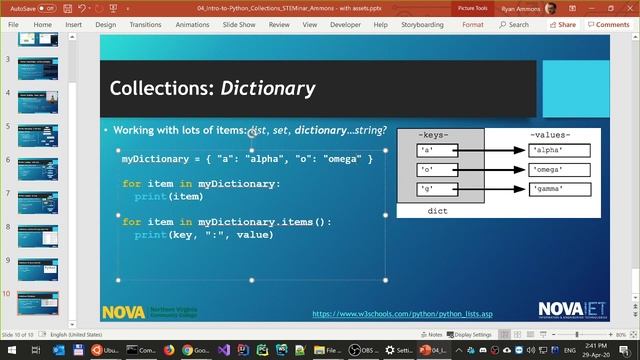The width and height of the screenshot is (640, 360).
Task: Select slide 7 thumbnail
Action: coord(38,203)
